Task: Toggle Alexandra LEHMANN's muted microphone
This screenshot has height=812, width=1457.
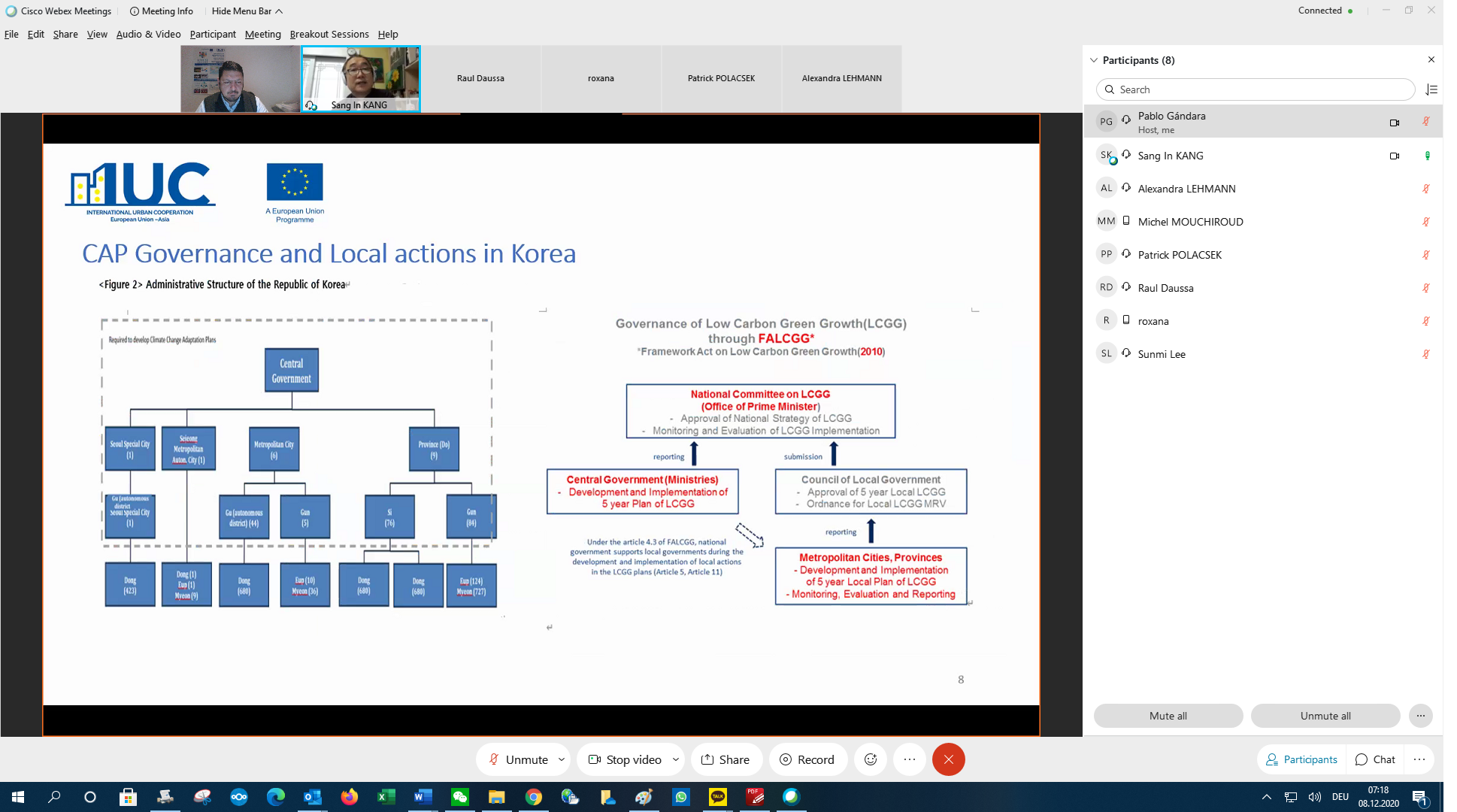Action: [x=1425, y=189]
